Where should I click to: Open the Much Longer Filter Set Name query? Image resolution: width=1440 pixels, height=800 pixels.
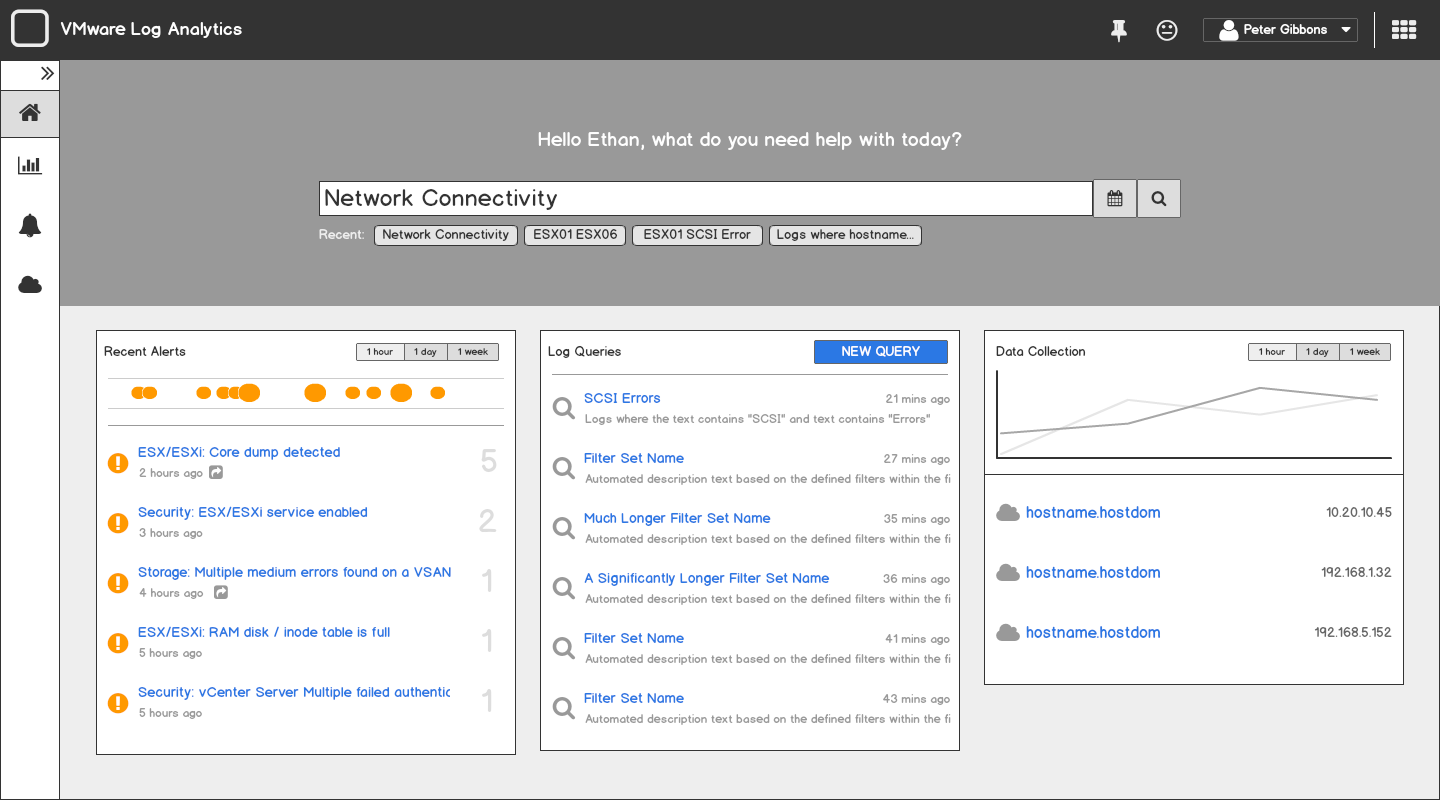[x=677, y=518]
